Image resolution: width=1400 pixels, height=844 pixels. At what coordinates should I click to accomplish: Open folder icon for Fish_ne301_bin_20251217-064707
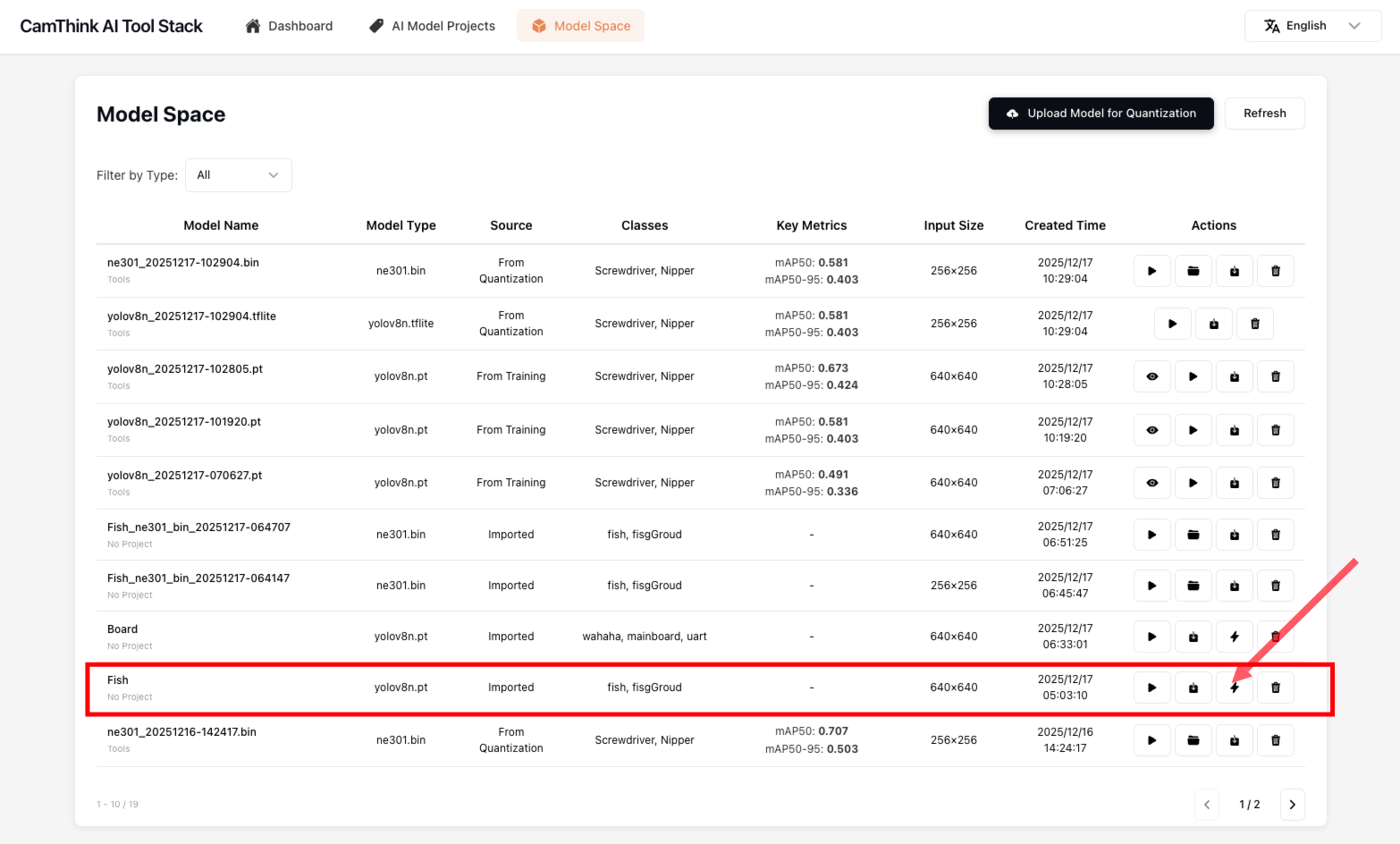click(1193, 535)
